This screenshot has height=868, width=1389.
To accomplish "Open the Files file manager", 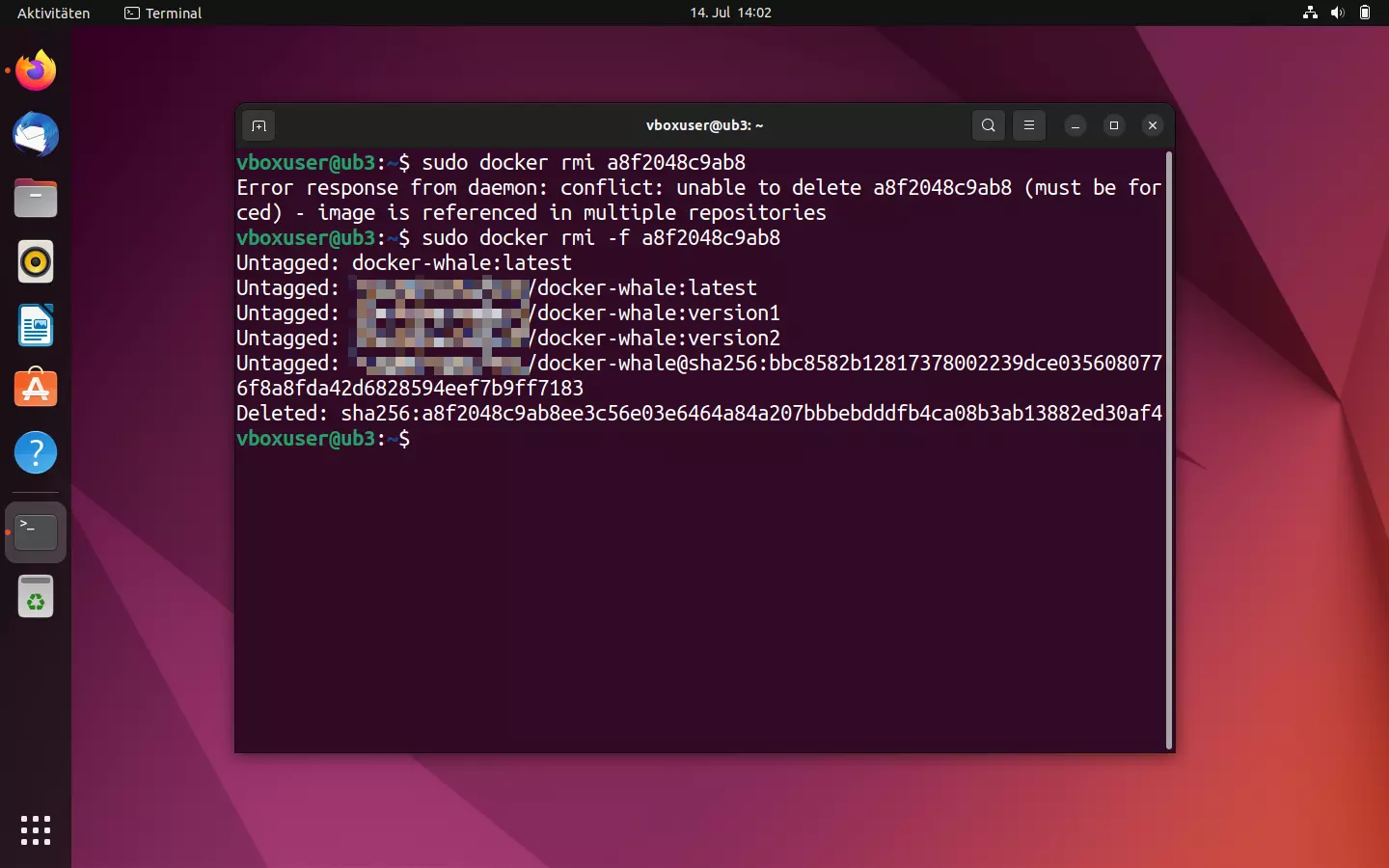I will click(x=36, y=198).
